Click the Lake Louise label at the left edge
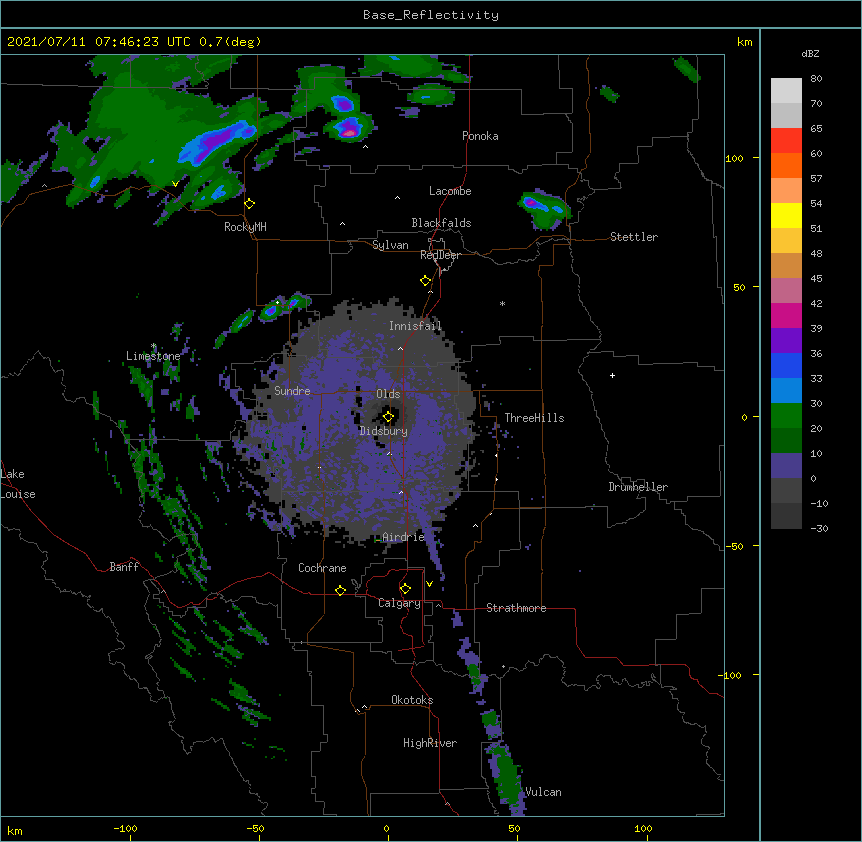This screenshot has width=862, height=842. [18, 484]
